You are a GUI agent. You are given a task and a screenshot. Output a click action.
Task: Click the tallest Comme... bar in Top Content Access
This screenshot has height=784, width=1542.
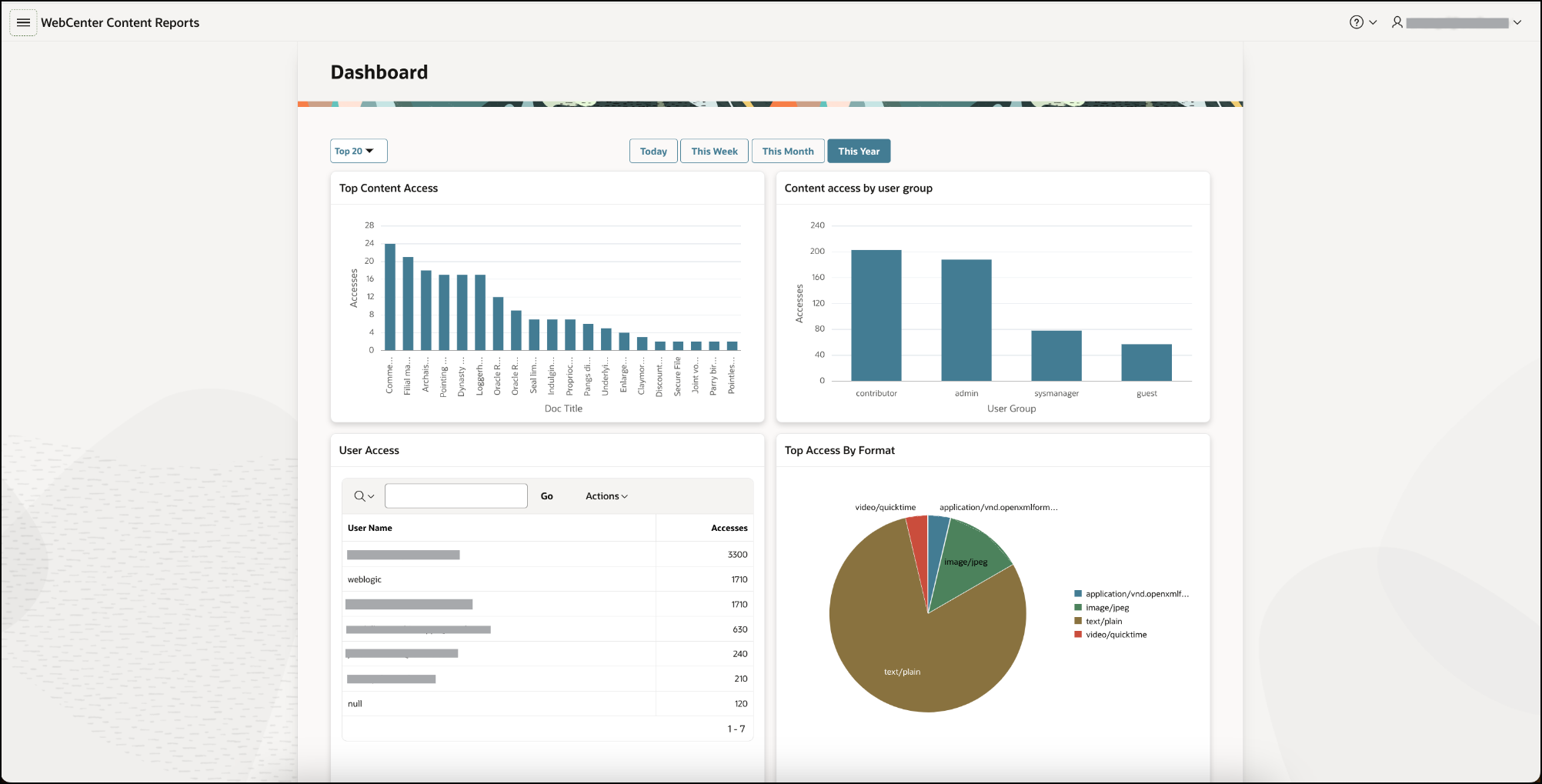pos(390,297)
